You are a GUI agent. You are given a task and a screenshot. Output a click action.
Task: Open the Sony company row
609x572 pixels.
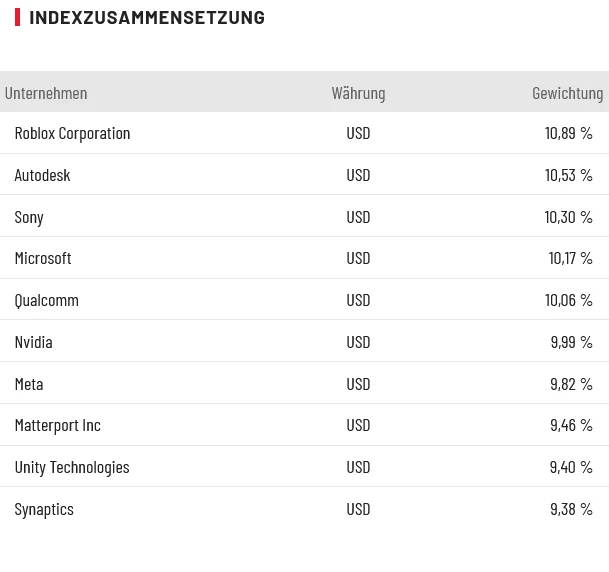tap(29, 217)
